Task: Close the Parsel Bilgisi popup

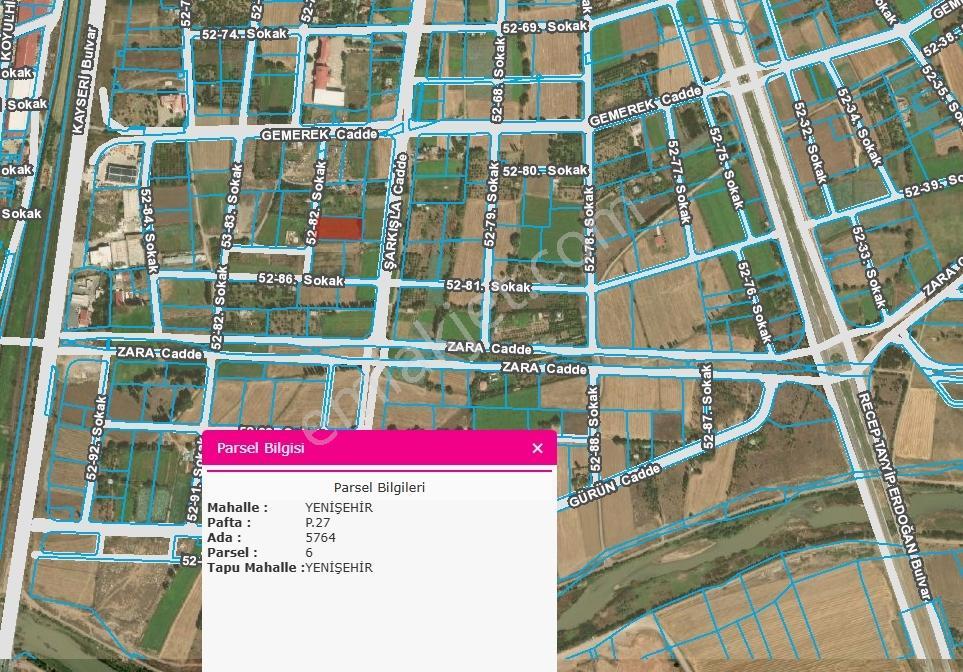Action: pos(537,448)
